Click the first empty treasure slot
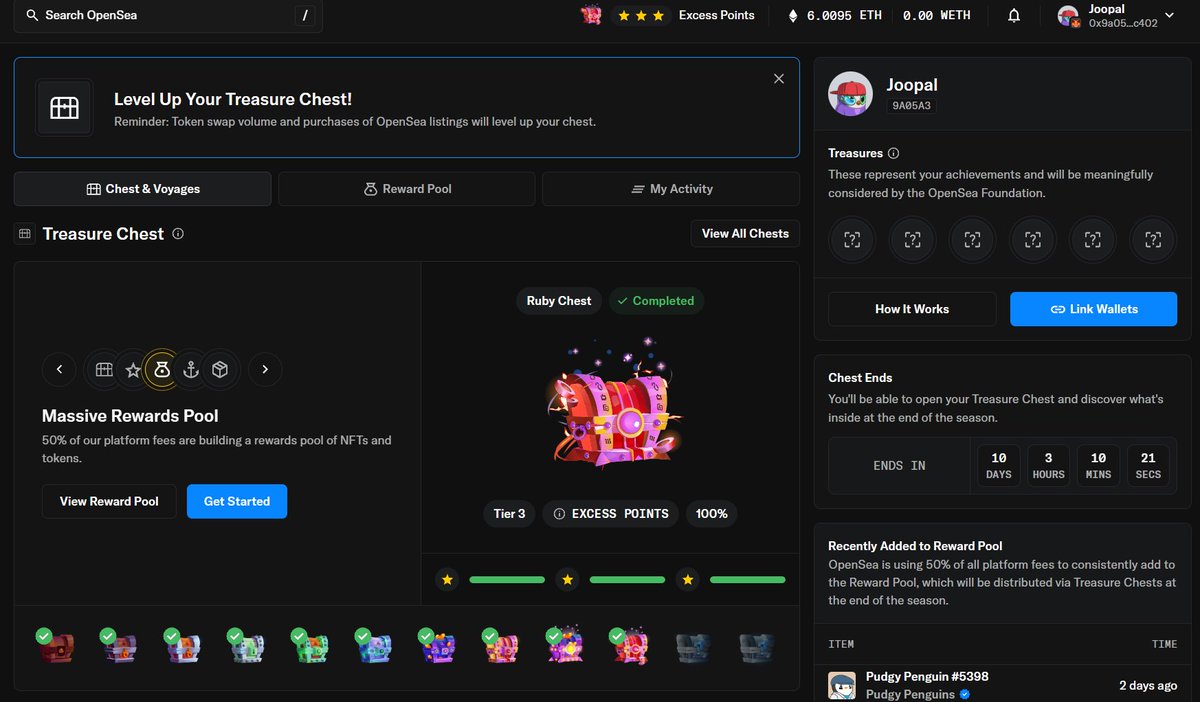The height and width of the screenshot is (702, 1200). coord(852,239)
